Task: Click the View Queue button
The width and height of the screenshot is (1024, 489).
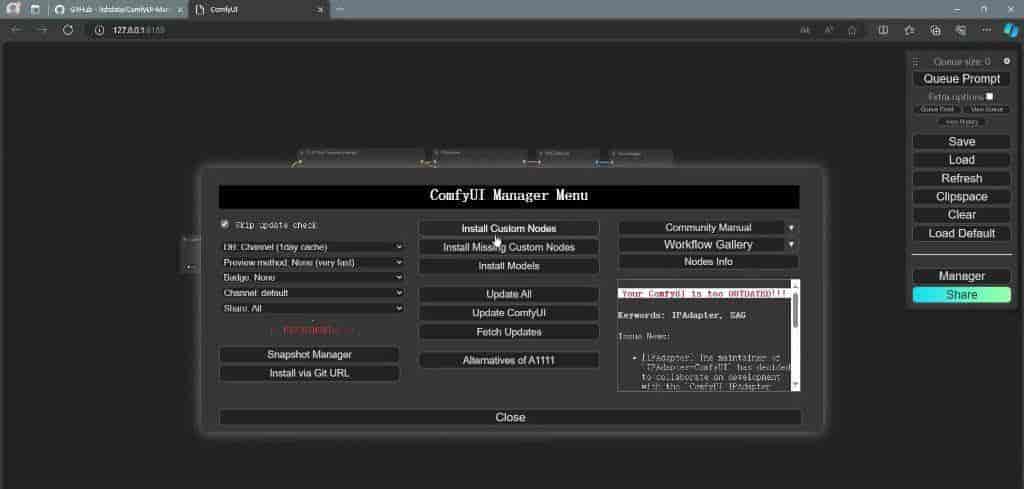Action: [x=986, y=110]
